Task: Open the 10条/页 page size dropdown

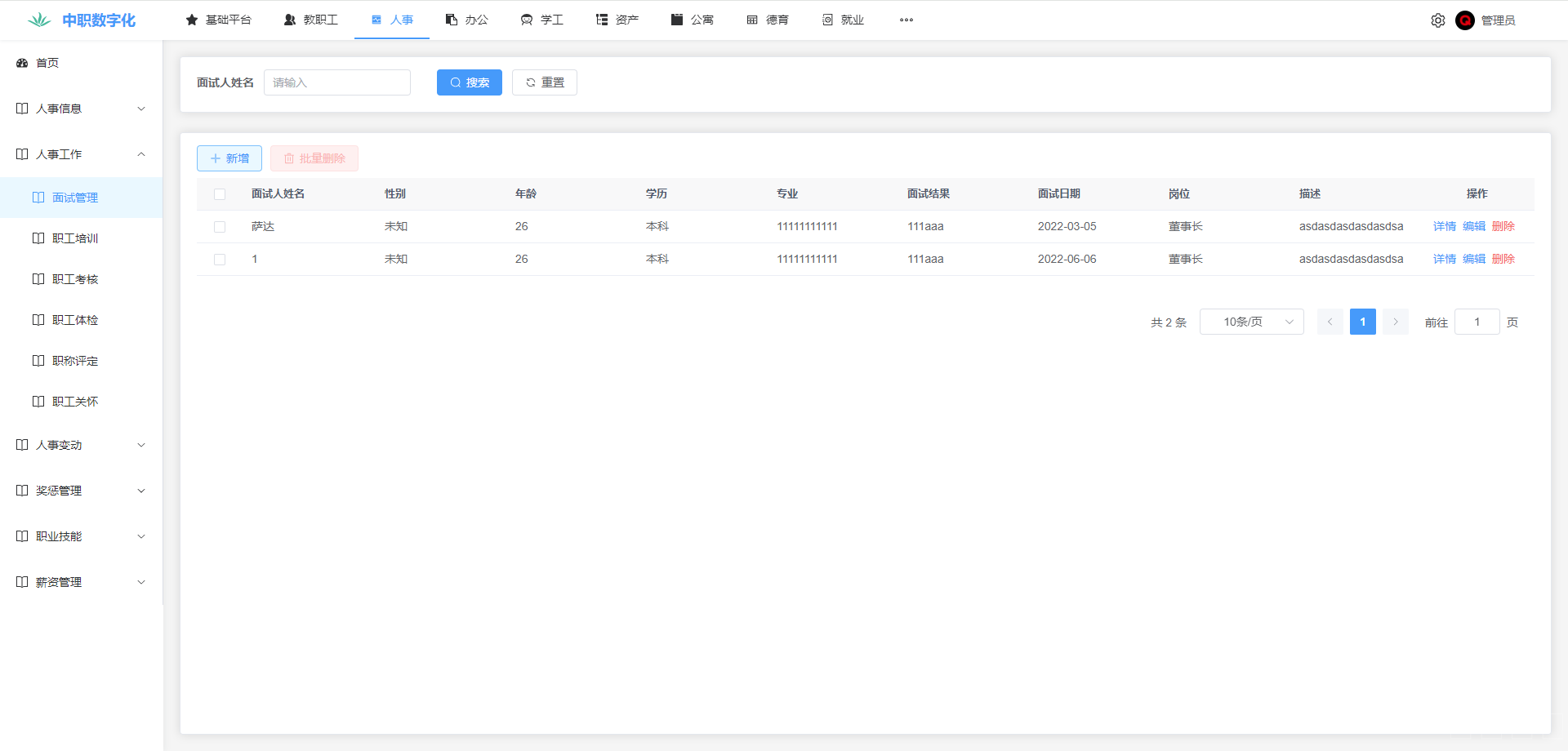Action: click(1251, 322)
